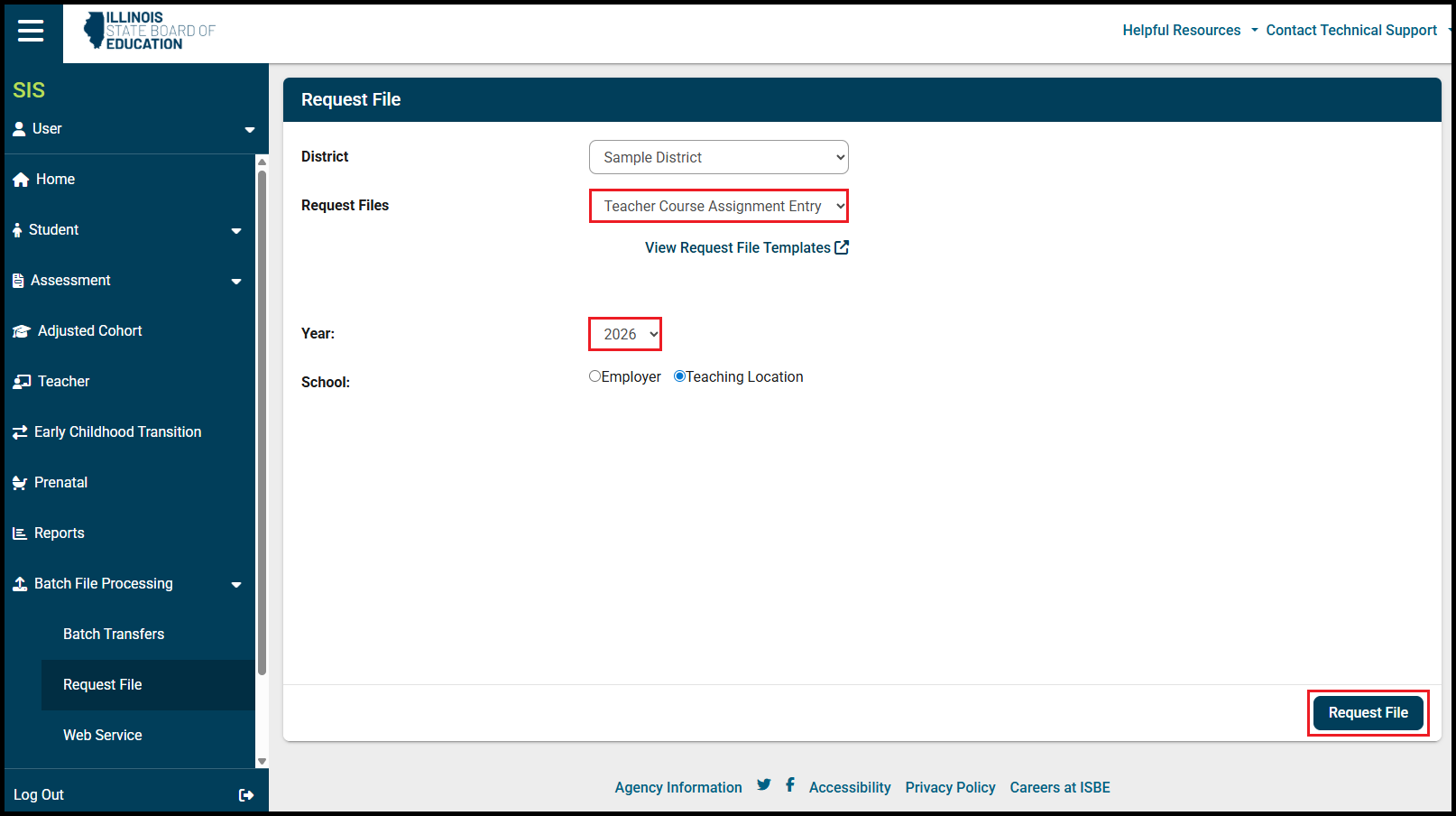Open Batch Transfers submenu item

click(114, 635)
